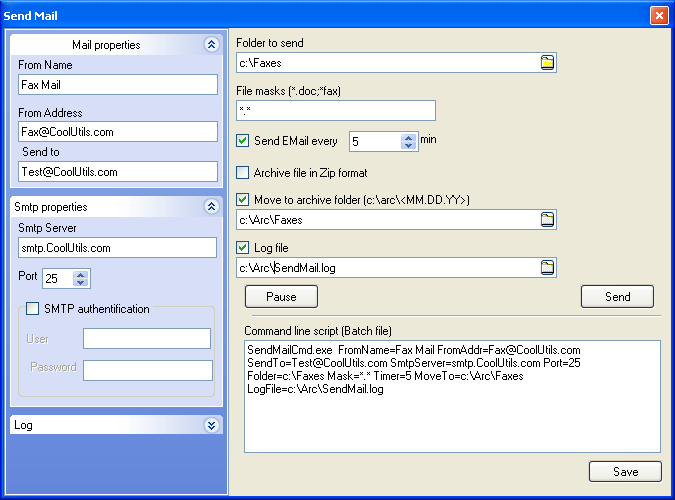Click the Pause button
This screenshot has width=675, height=500.
point(281,297)
